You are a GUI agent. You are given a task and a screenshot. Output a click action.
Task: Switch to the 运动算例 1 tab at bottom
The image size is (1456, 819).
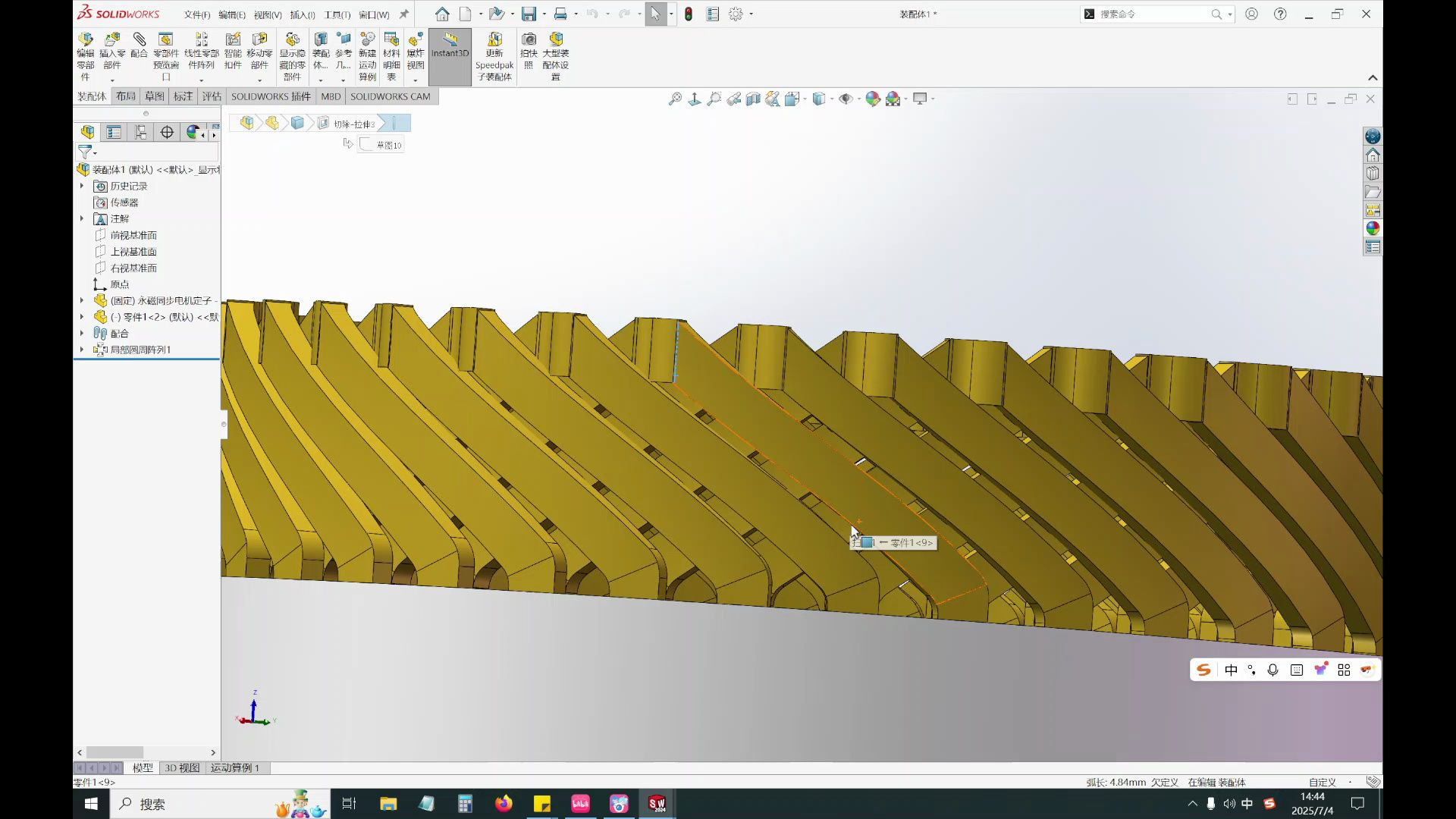236,767
